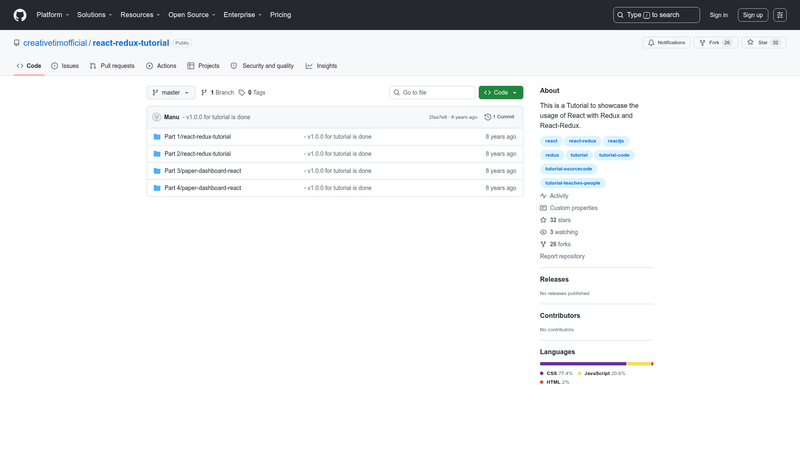Click the Sign up button

[x=753, y=15]
